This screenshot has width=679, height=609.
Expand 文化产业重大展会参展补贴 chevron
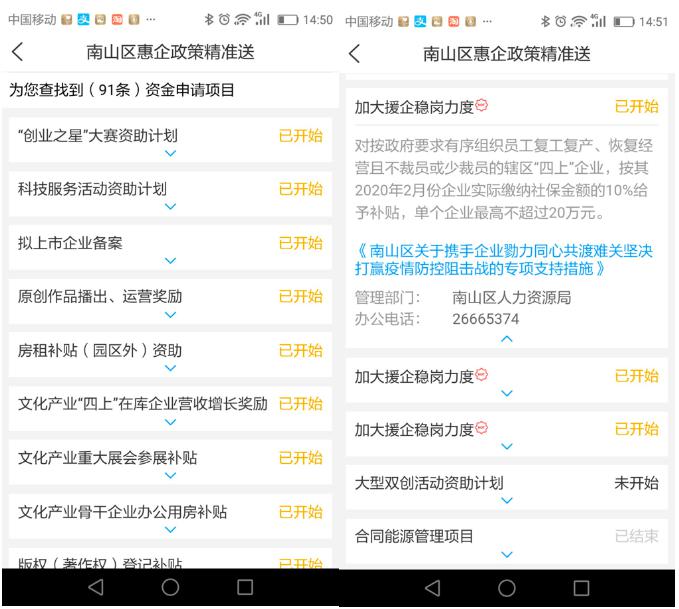click(171, 475)
